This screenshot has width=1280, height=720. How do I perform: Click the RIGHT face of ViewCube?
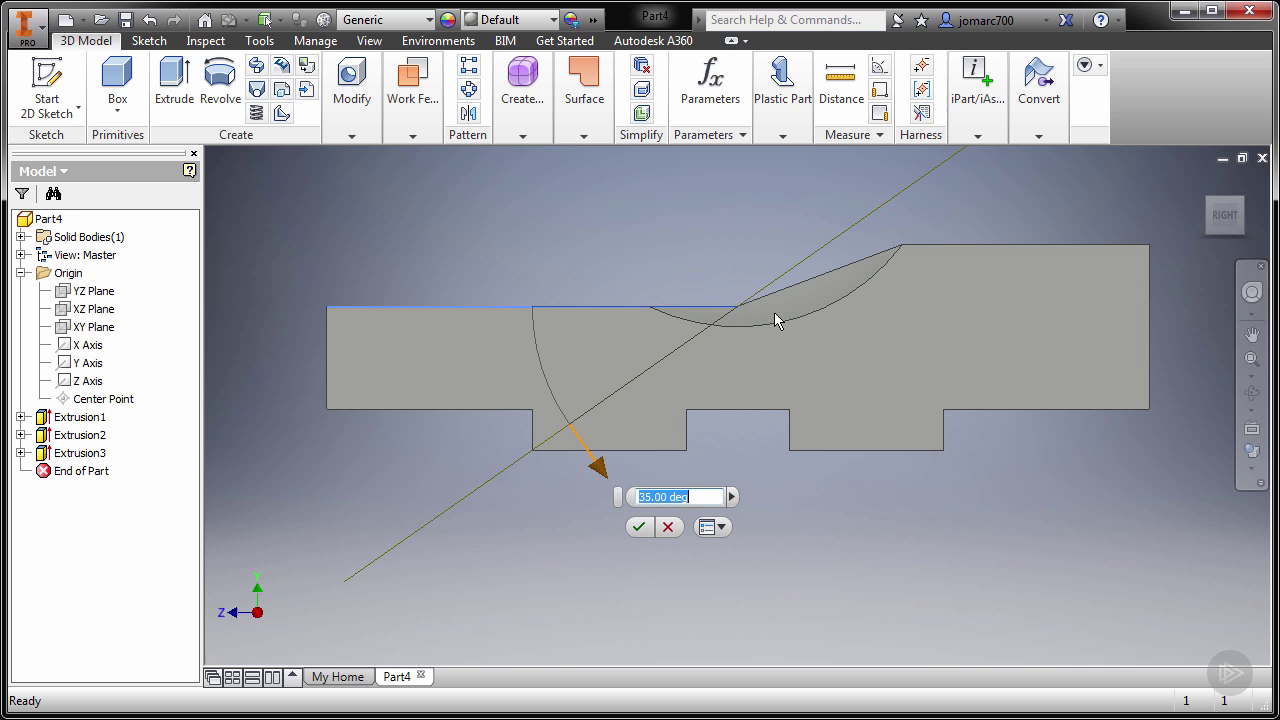1224,215
